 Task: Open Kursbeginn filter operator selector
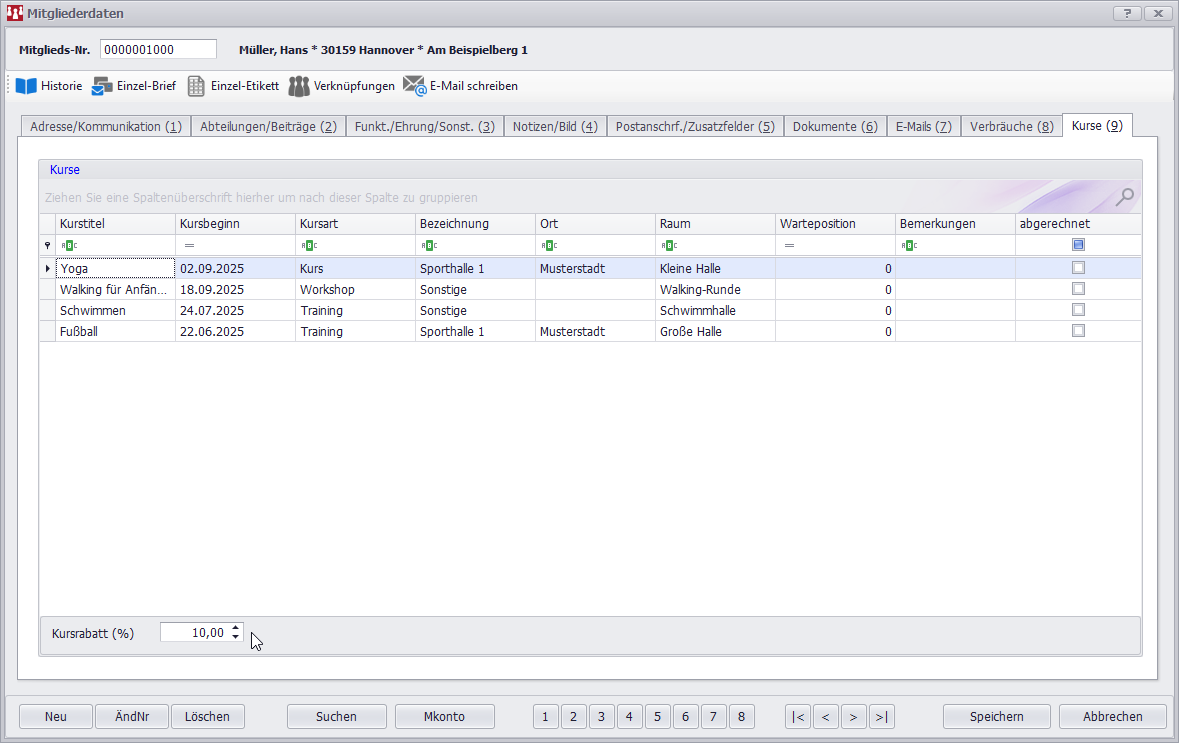point(189,245)
